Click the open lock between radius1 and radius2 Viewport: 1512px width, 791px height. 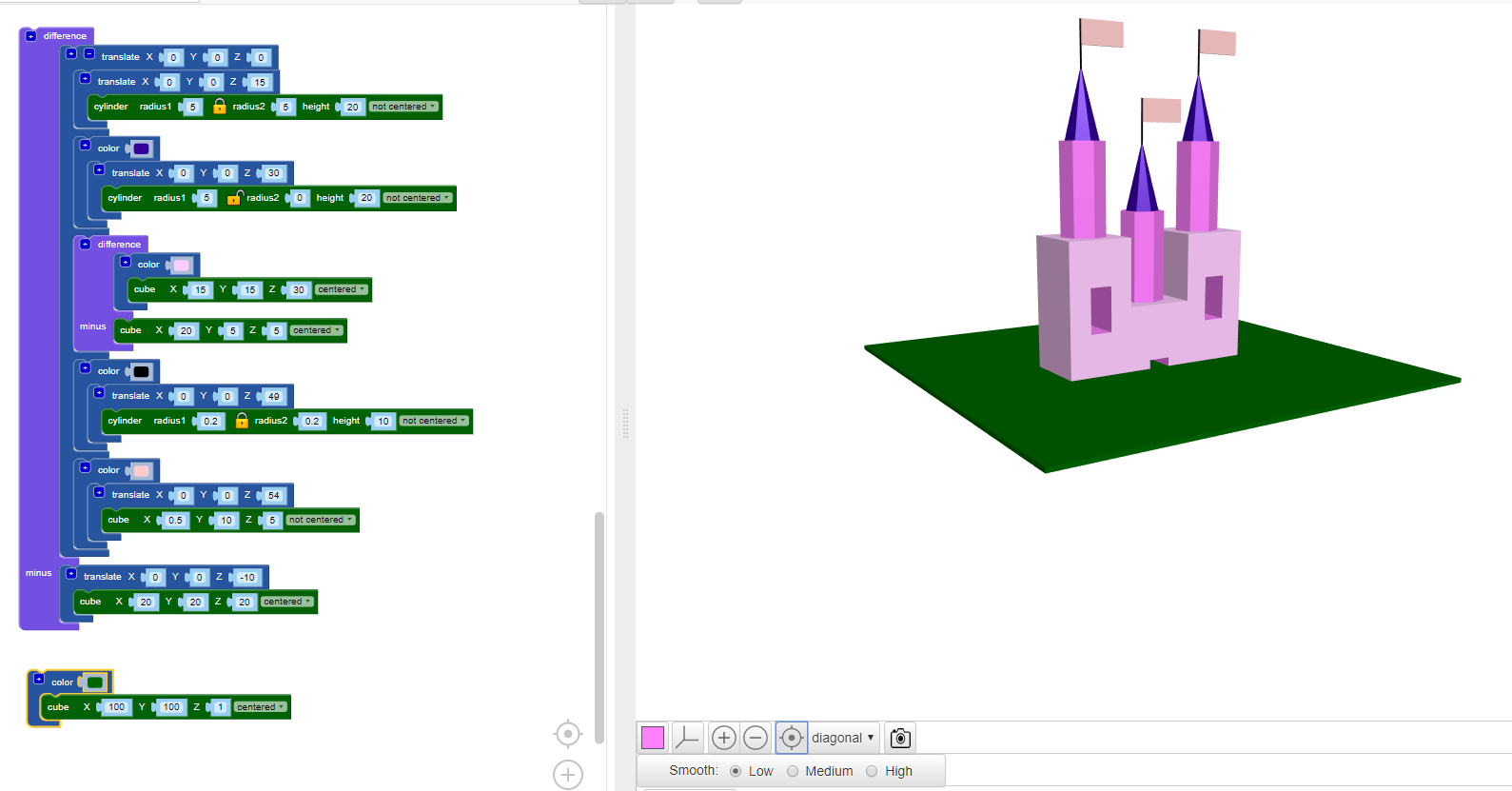pos(234,198)
